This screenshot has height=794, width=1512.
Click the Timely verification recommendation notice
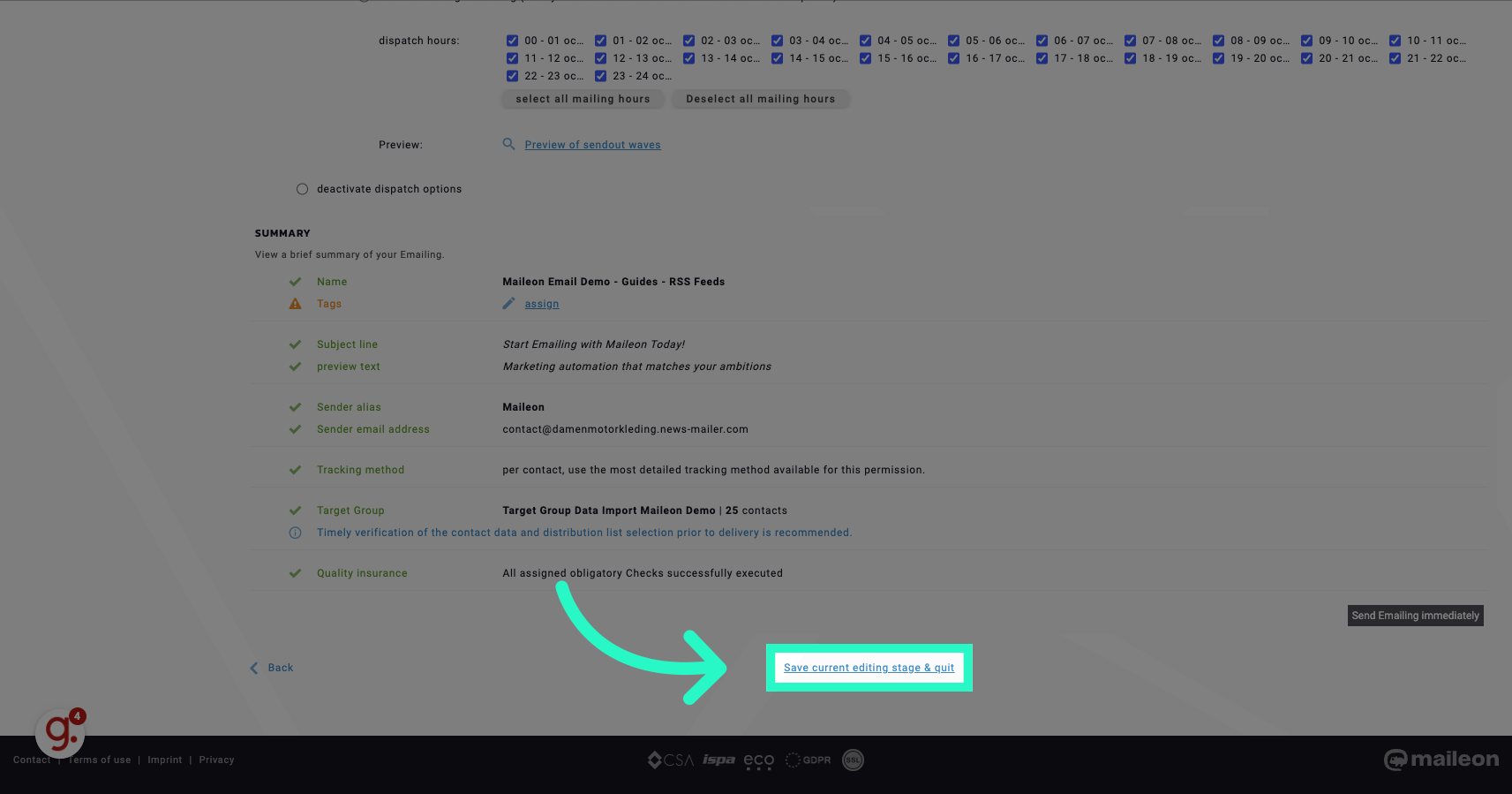tap(584, 533)
